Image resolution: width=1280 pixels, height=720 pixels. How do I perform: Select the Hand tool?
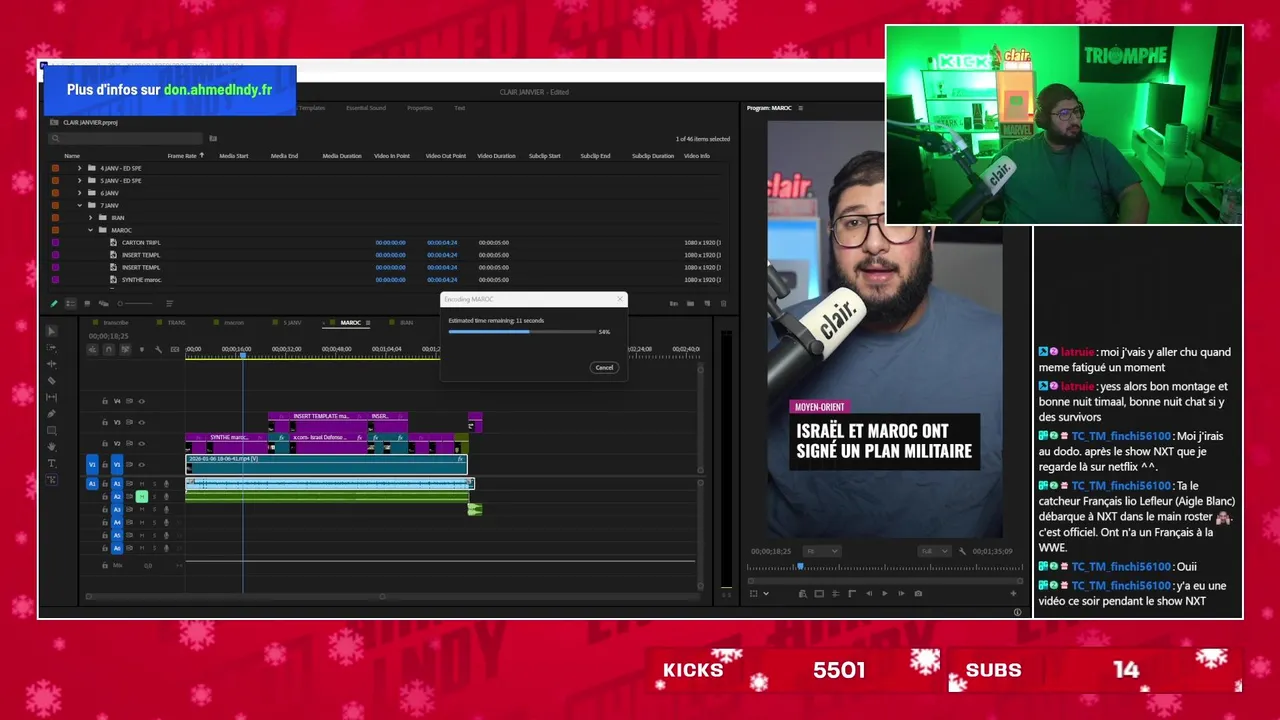click(52, 447)
